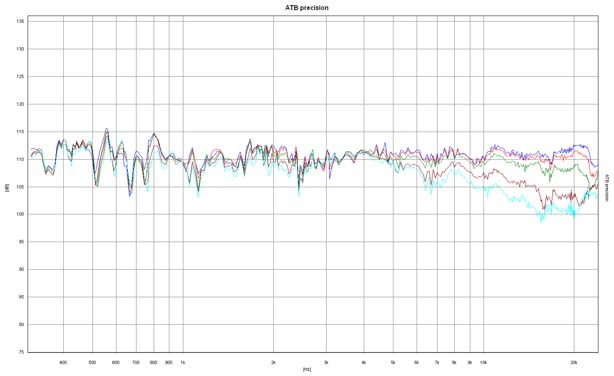
Task: Click the 400 frequency axis label
Action: pos(63,363)
